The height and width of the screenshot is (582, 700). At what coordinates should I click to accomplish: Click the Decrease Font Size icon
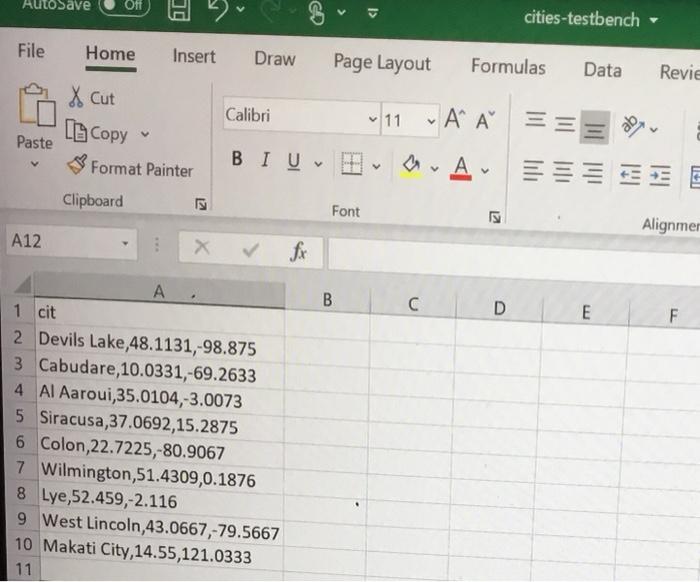[485, 121]
